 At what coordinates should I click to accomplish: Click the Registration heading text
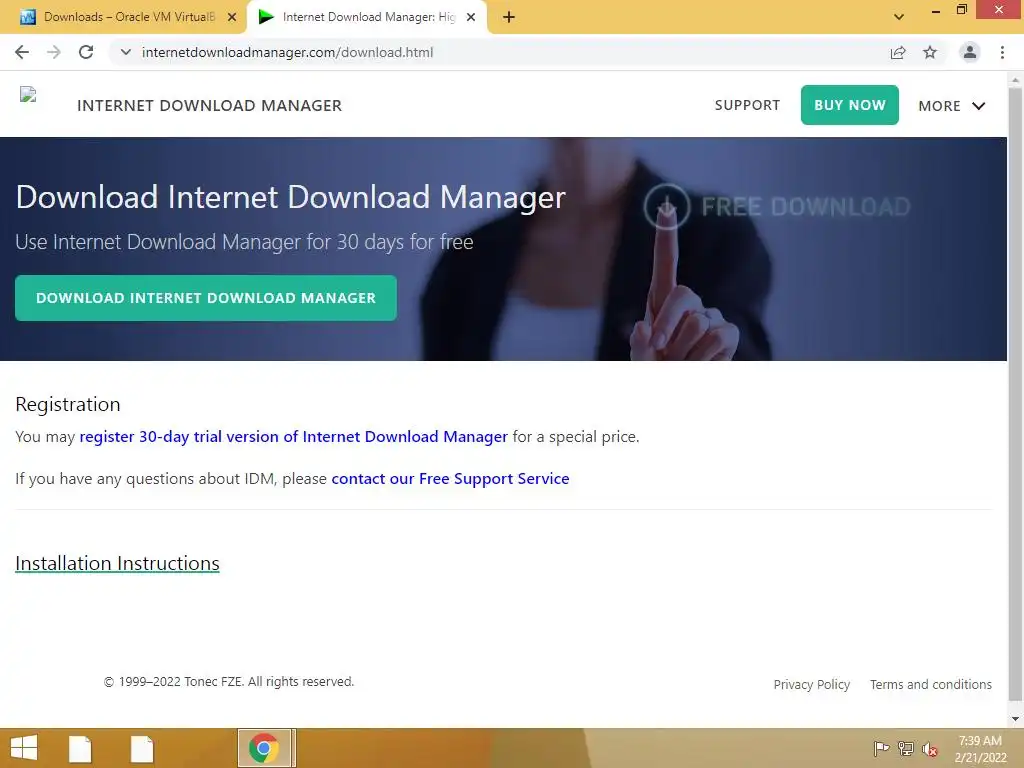tap(68, 404)
